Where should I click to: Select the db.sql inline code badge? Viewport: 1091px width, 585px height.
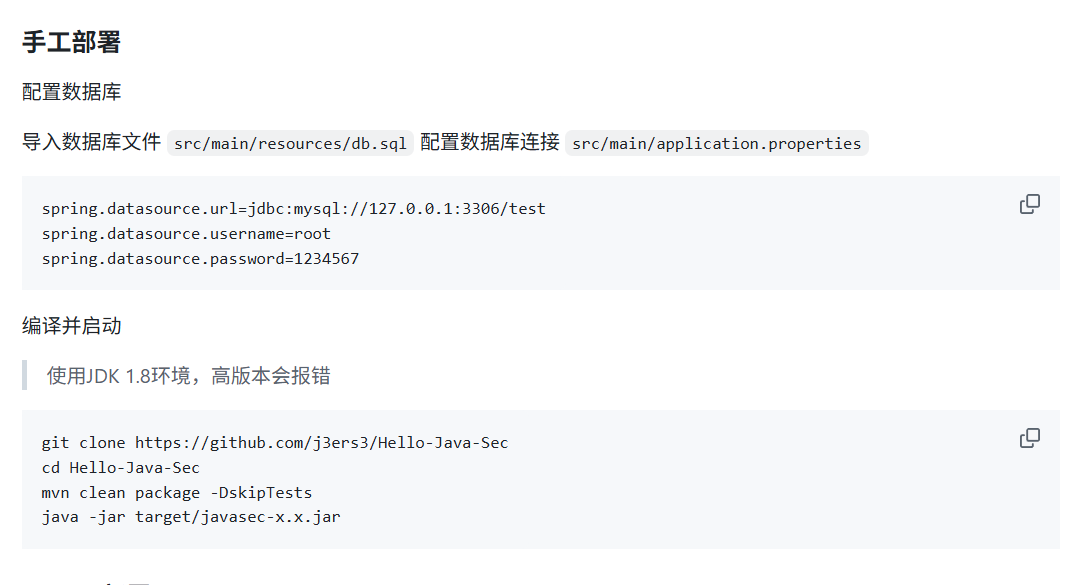(x=290, y=143)
